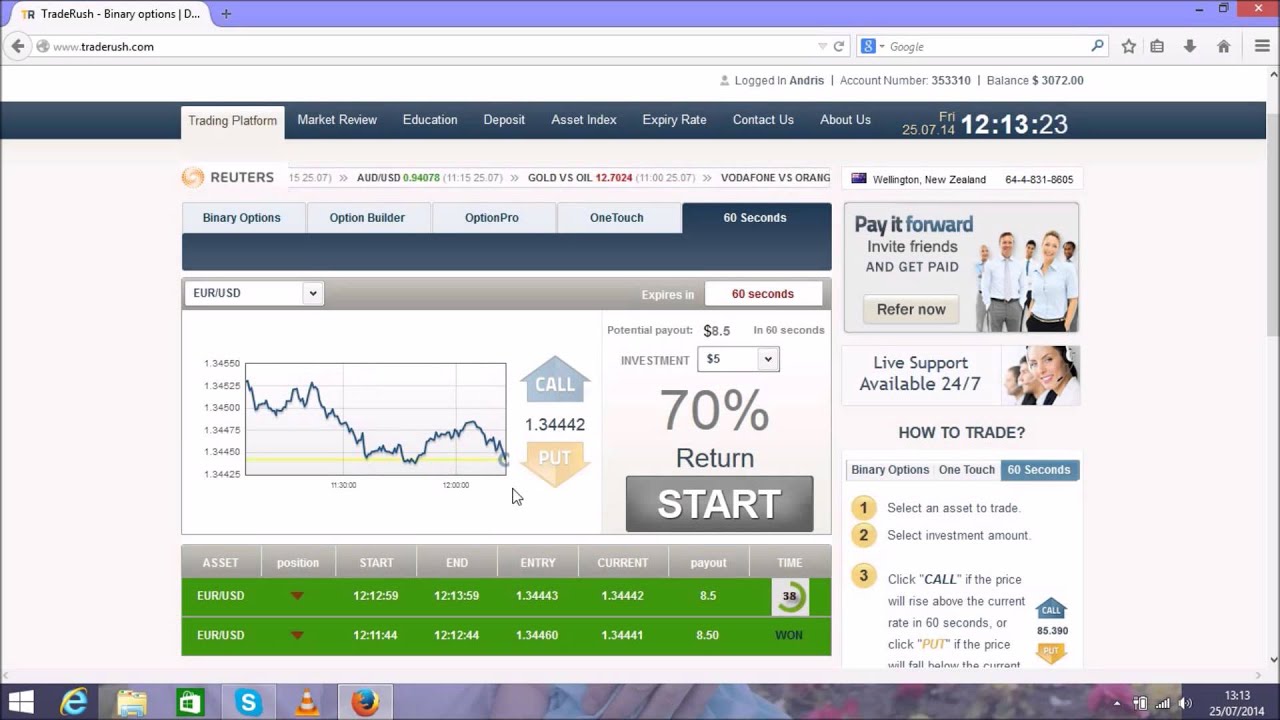Screen dimensions: 1280x720
Task: Open the About Us page
Action: pos(845,120)
